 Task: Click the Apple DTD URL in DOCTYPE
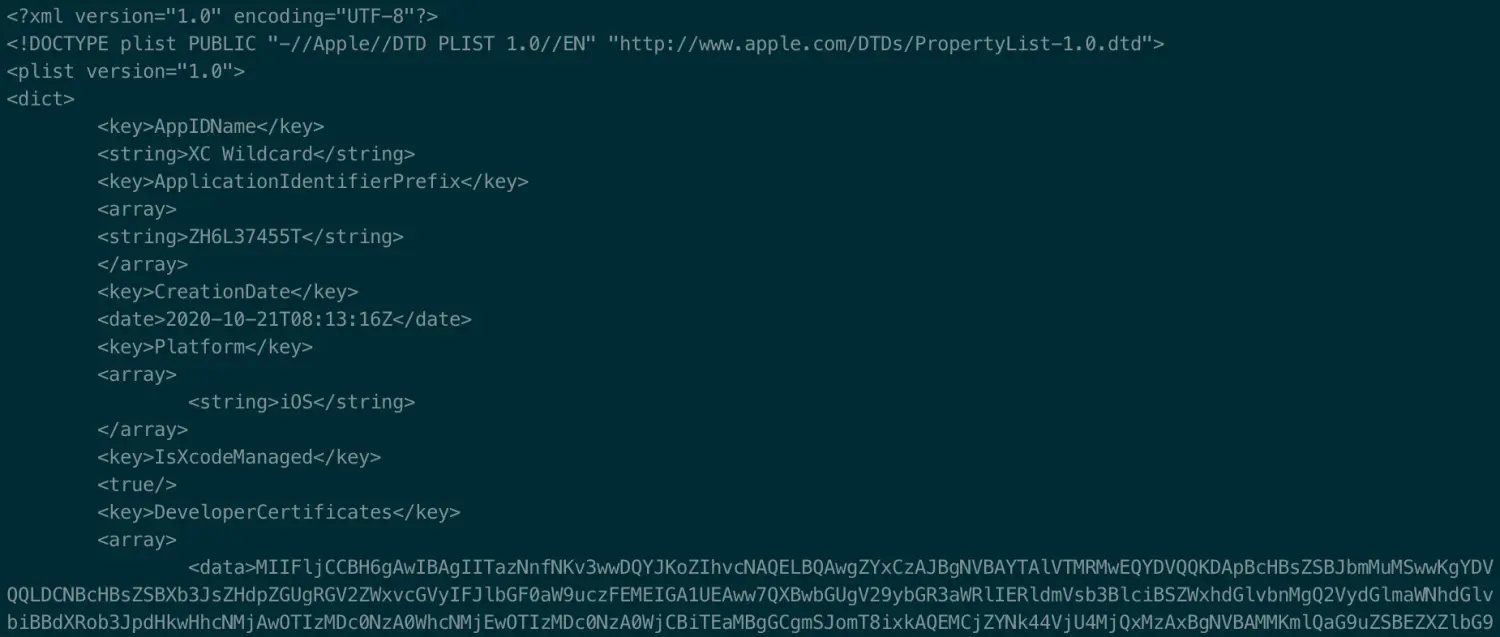tap(886, 44)
